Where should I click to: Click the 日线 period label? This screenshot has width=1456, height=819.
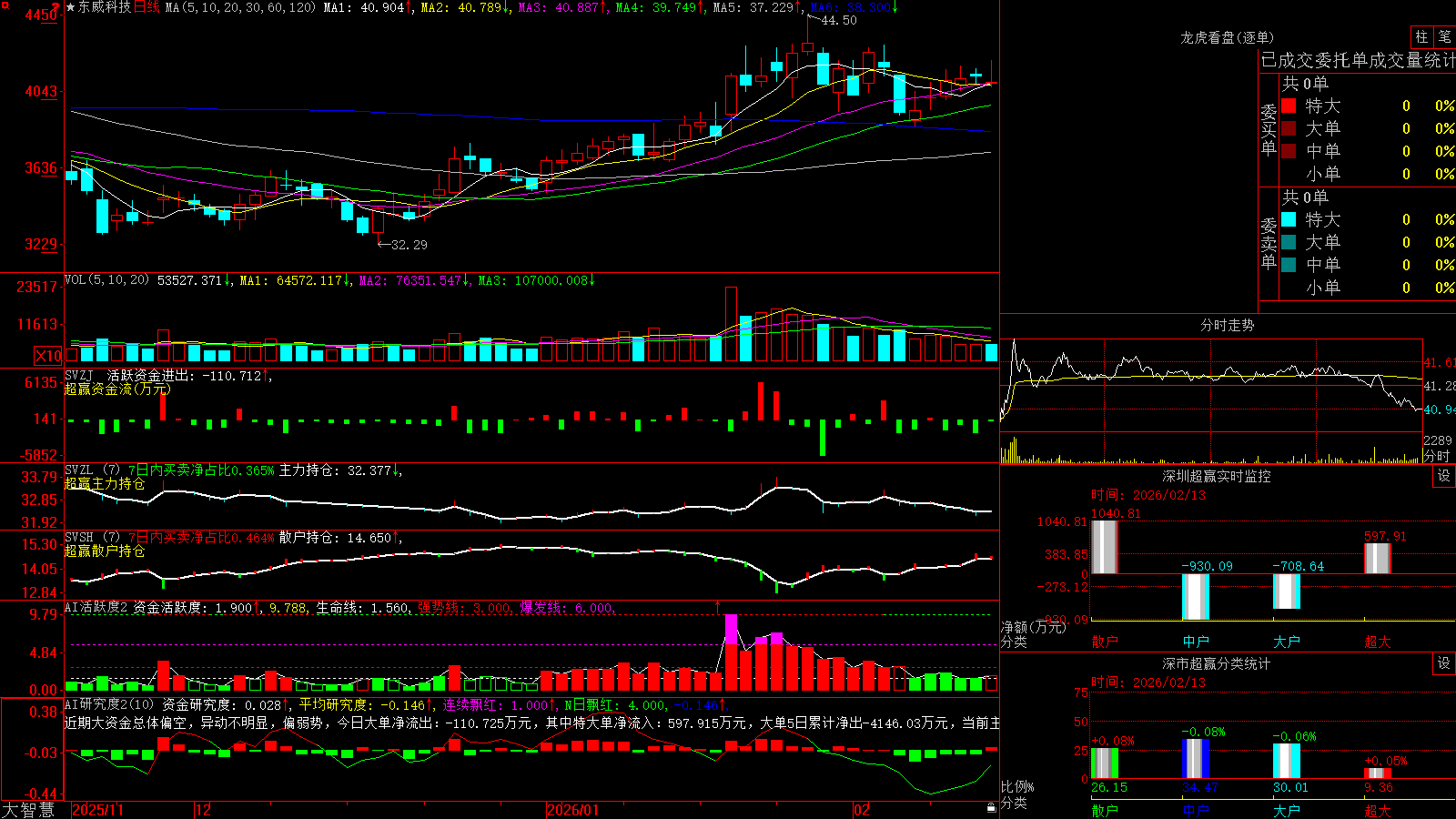[x=147, y=7]
